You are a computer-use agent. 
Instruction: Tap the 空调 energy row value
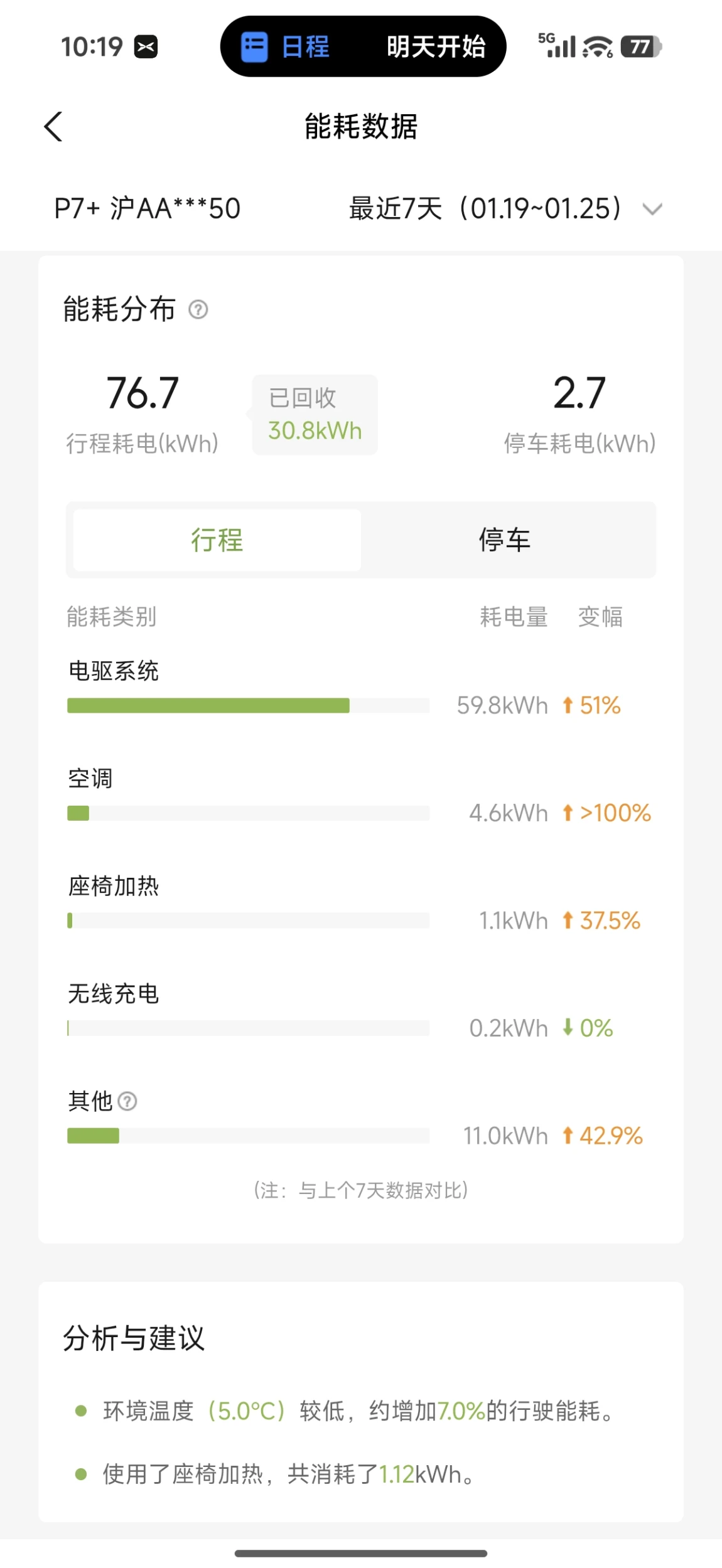(x=509, y=813)
